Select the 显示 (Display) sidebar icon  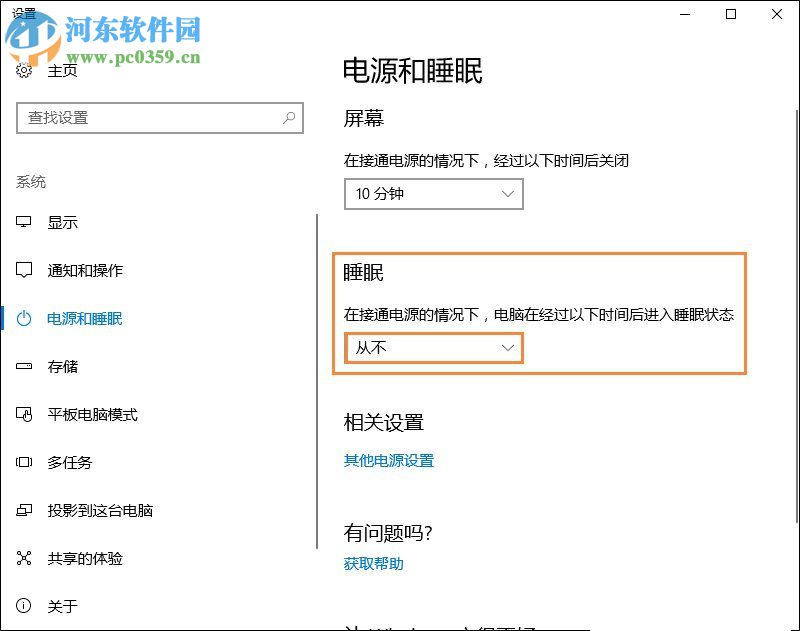pyautogui.click(x=21, y=223)
